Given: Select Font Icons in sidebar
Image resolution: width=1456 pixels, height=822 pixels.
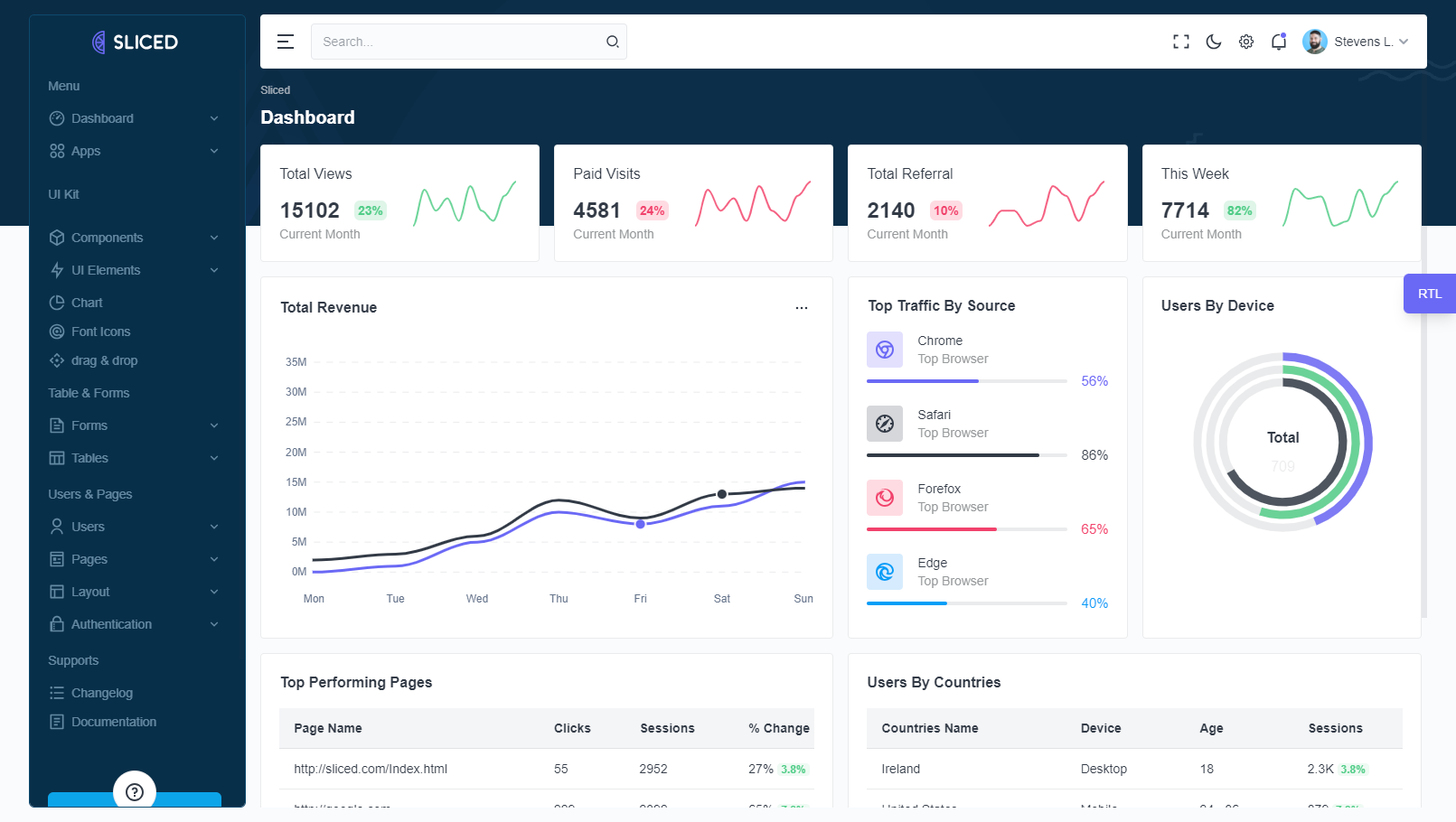Looking at the screenshot, I should pyautogui.click(x=100, y=332).
